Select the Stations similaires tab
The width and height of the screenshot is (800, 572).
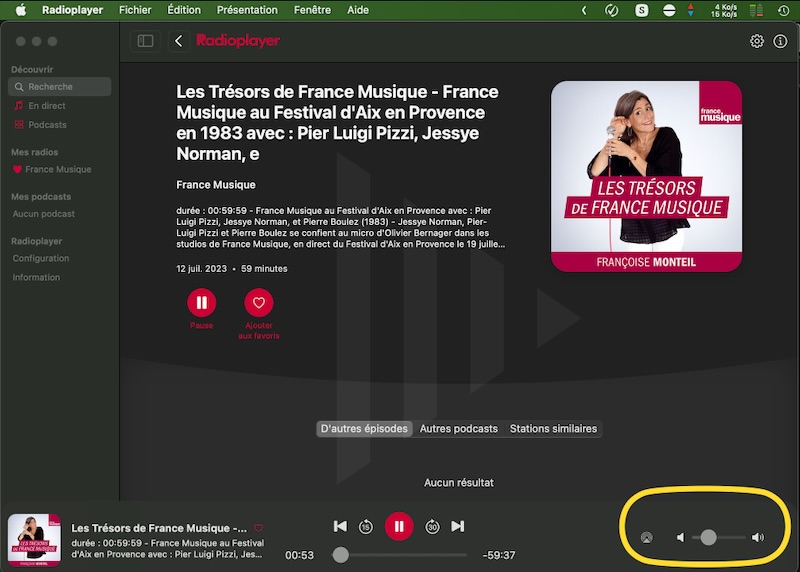[x=553, y=429]
